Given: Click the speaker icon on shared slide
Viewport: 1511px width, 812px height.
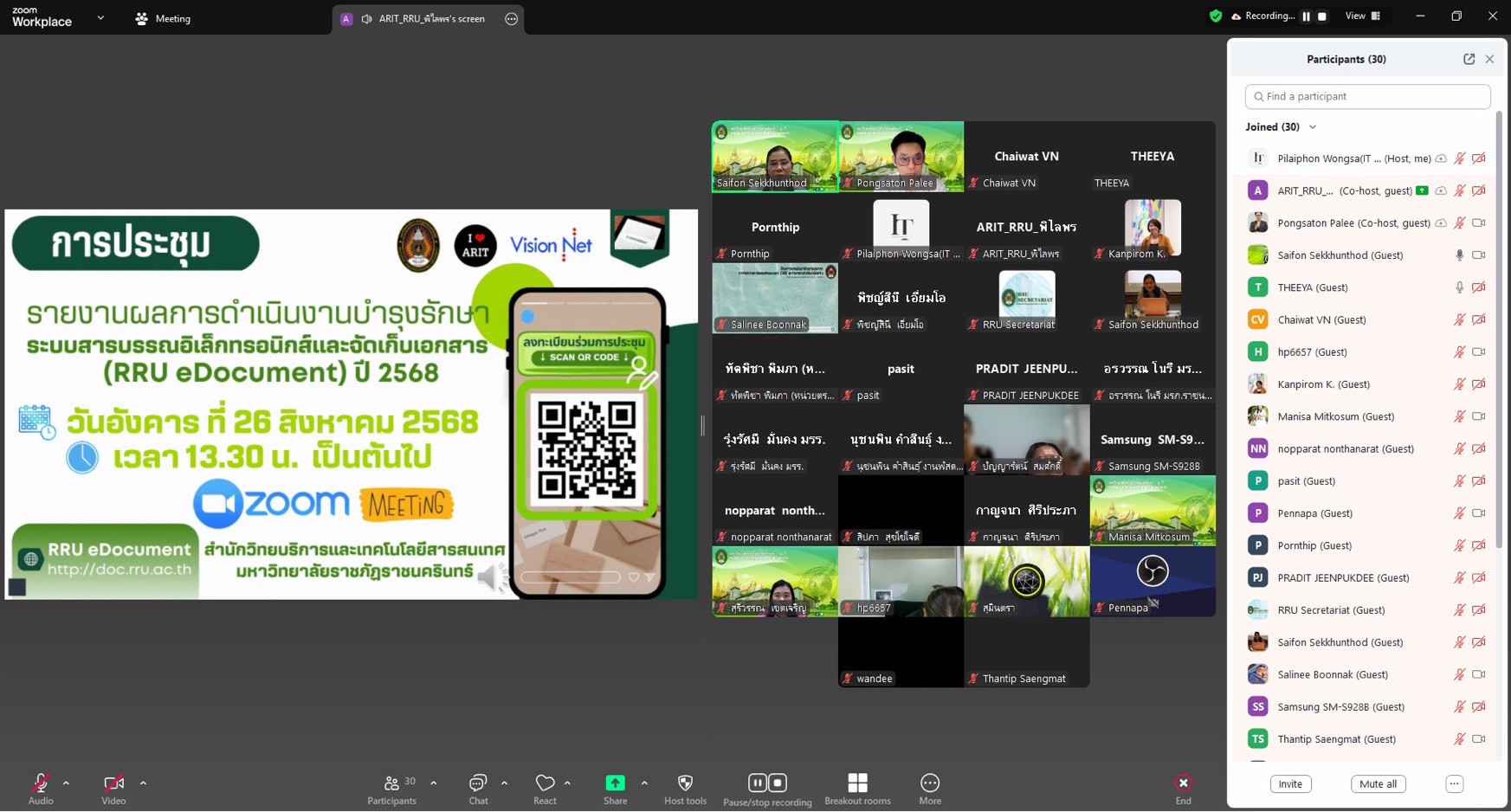Looking at the screenshot, I should click(492, 577).
